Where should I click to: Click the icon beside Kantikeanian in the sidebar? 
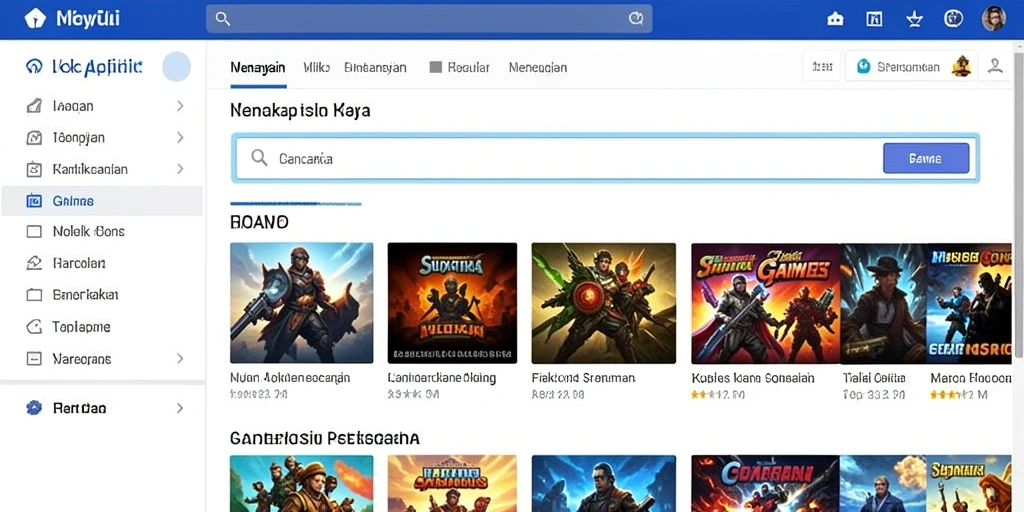(x=34, y=170)
